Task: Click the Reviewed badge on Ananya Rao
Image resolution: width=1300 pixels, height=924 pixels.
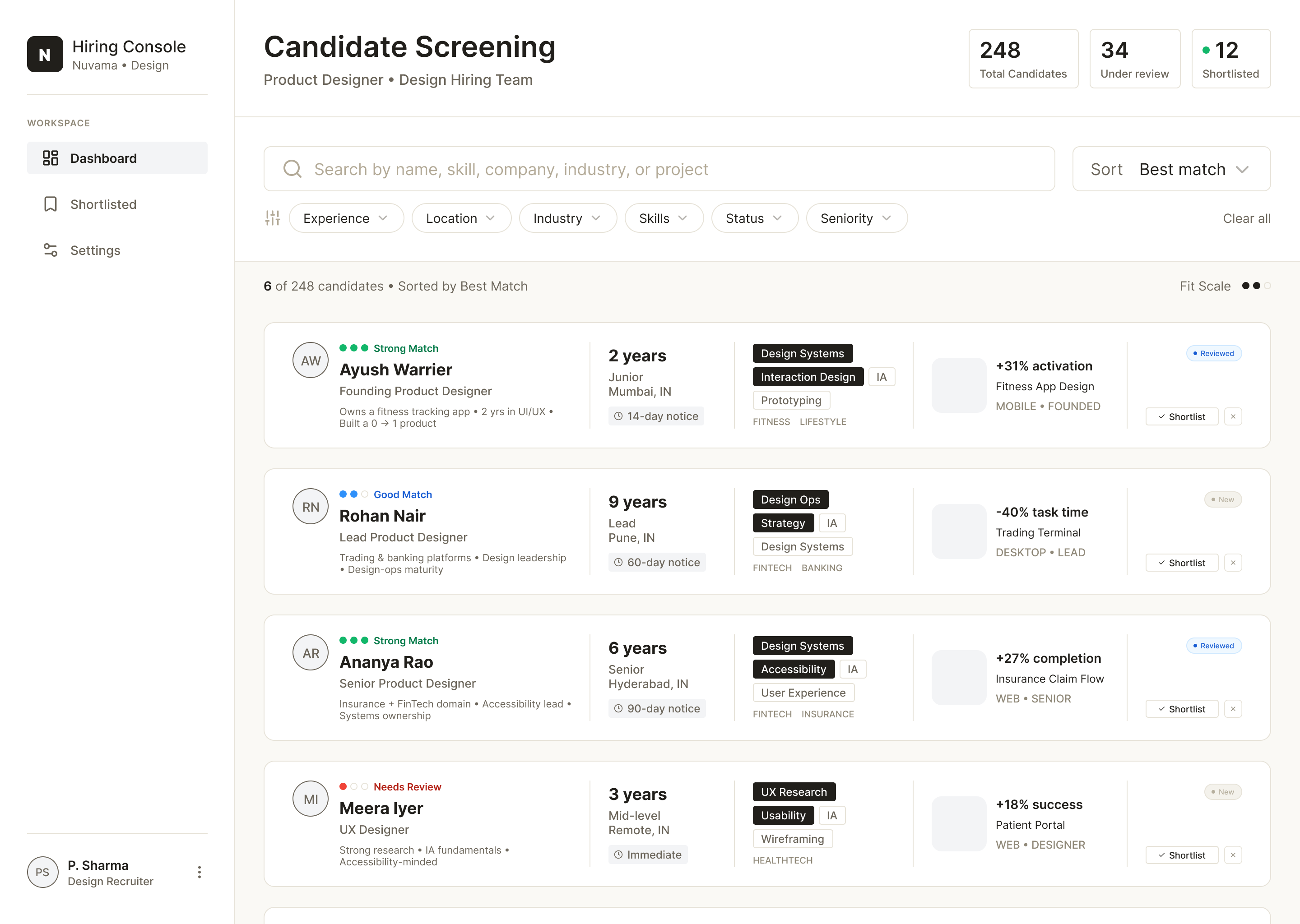Action: click(x=1213, y=646)
